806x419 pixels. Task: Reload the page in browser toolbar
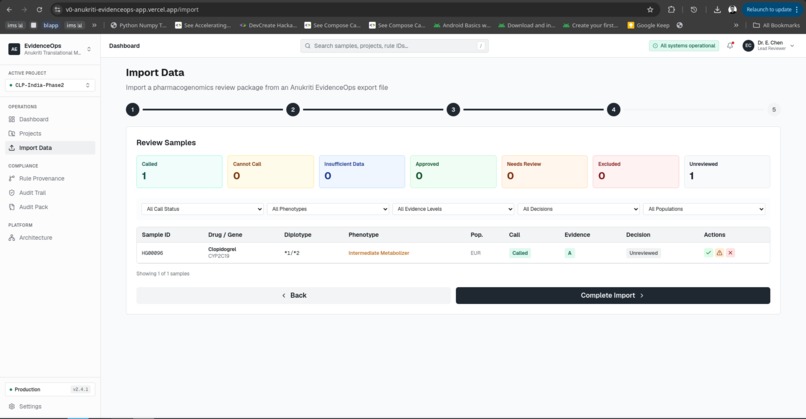[x=40, y=9]
